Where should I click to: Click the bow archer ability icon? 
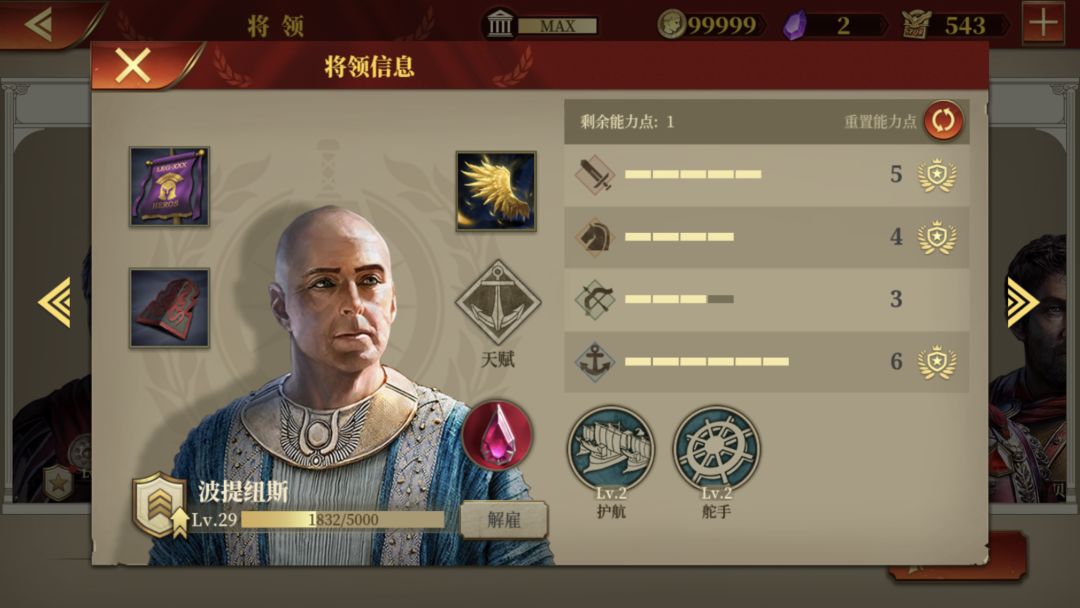click(594, 299)
